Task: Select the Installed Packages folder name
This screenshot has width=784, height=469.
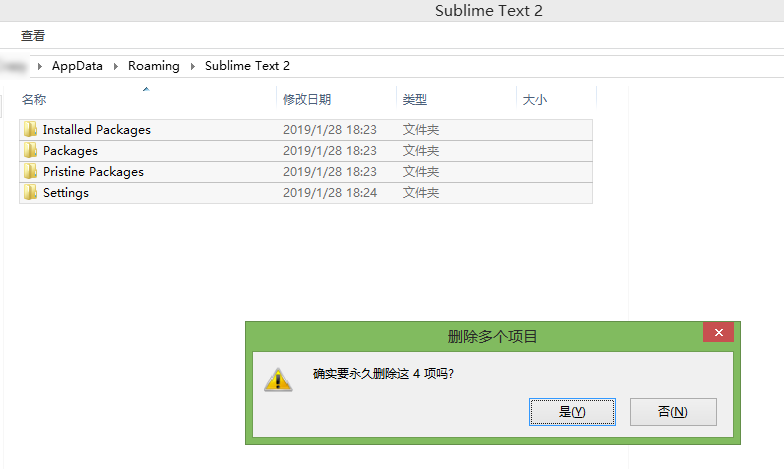Action: tap(96, 130)
